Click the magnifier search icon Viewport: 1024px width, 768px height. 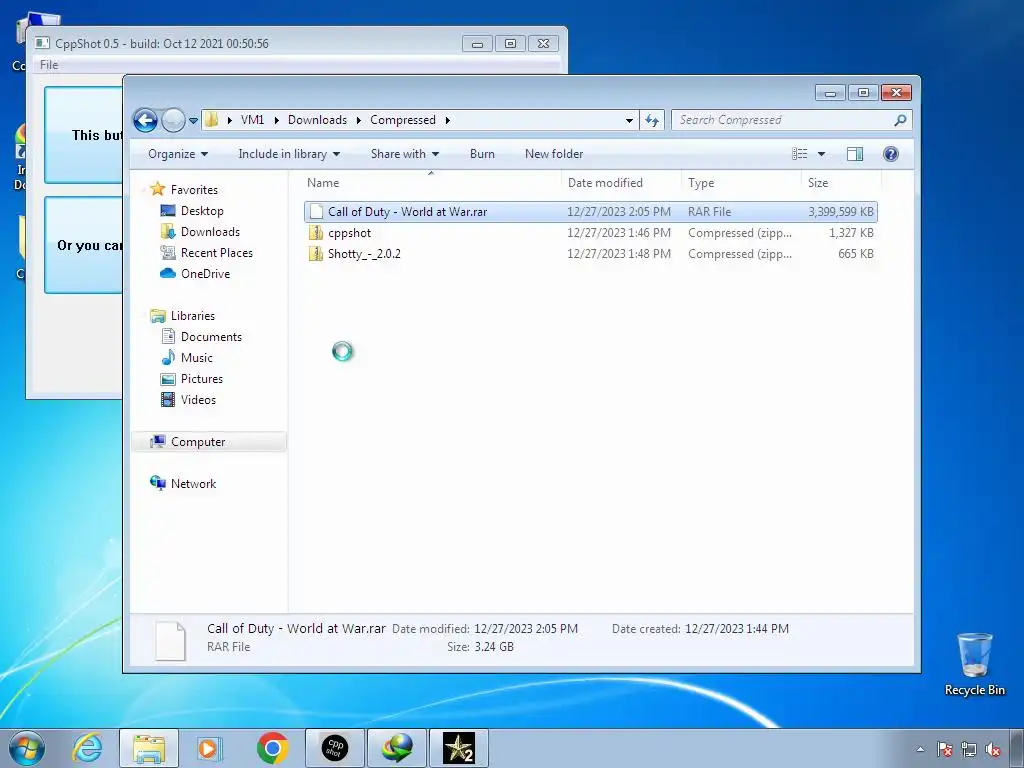(901, 120)
